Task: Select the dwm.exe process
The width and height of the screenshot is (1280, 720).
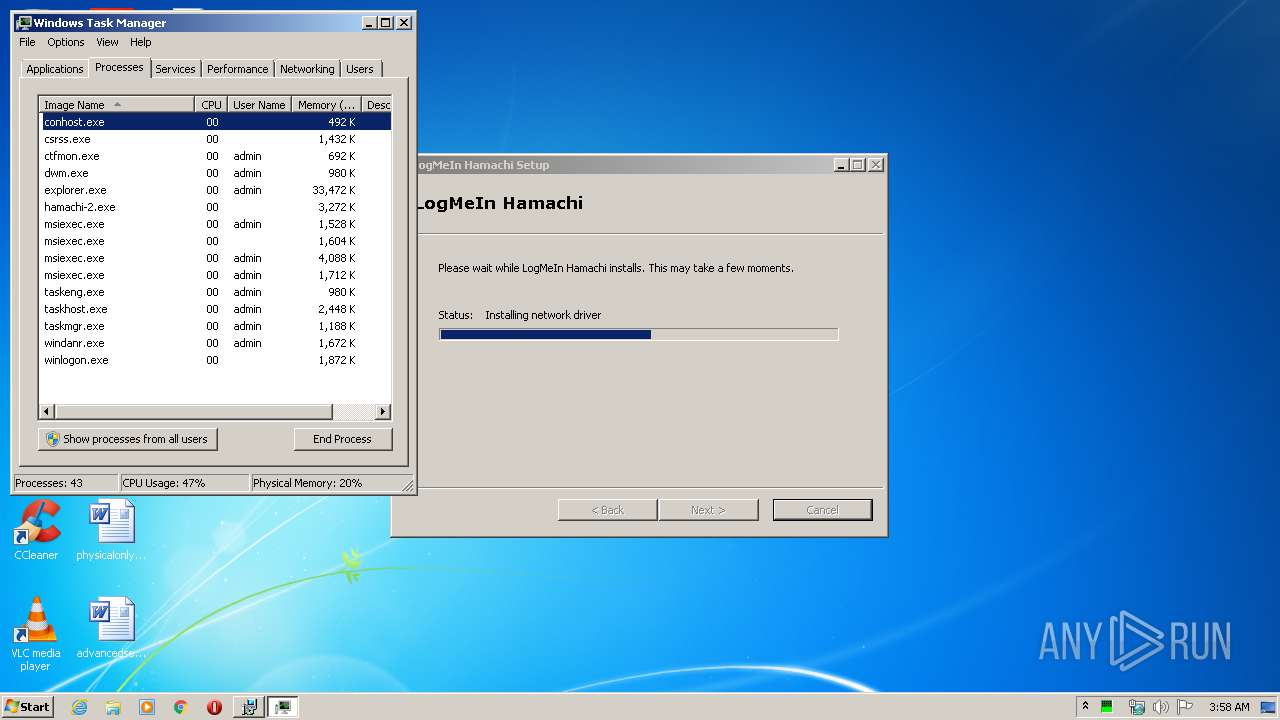Action: [215, 173]
